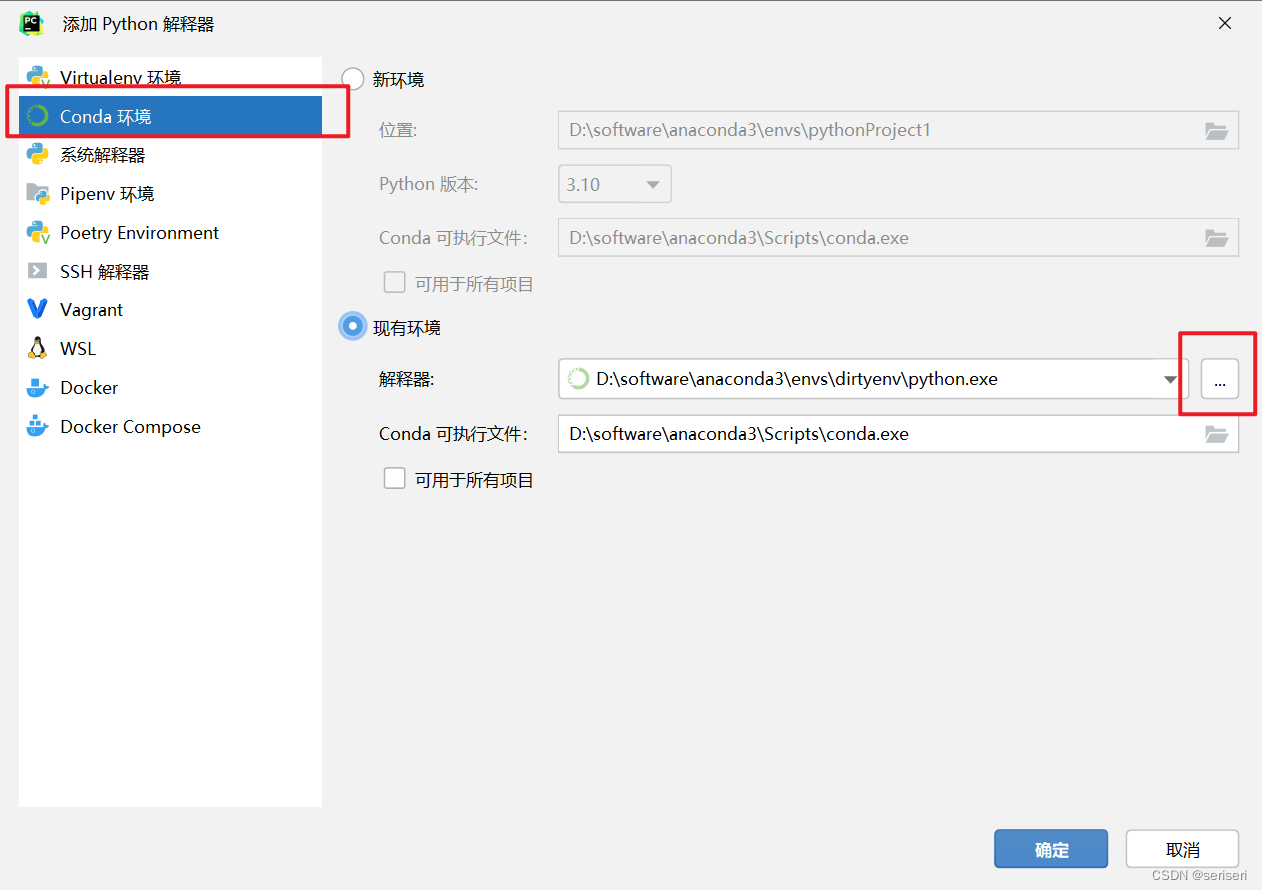The image size is (1262, 890).
Task: Click the 确定 button
Action: click(1051, 849)
